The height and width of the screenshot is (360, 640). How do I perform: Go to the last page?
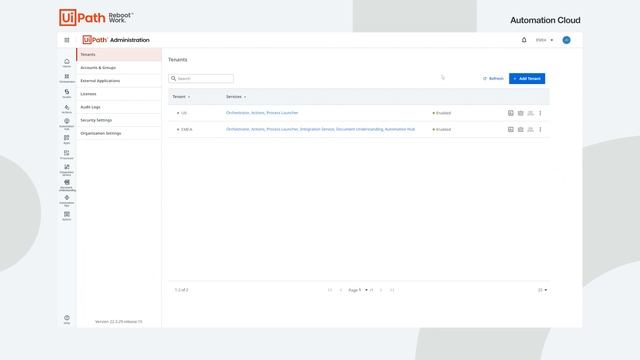coord(392,290)
